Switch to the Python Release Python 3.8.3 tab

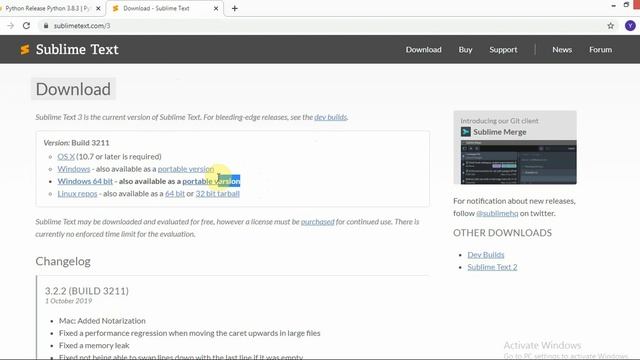[x=47, y=8]
